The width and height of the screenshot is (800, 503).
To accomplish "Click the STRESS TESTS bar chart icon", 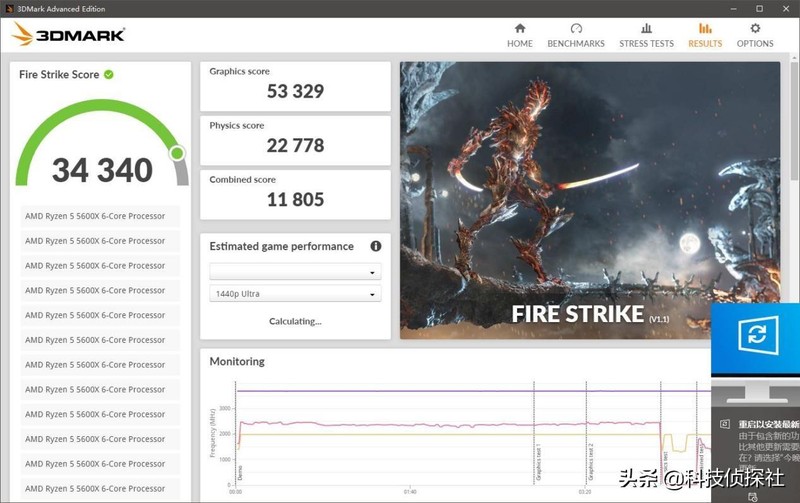I will [x=646, y=29].
